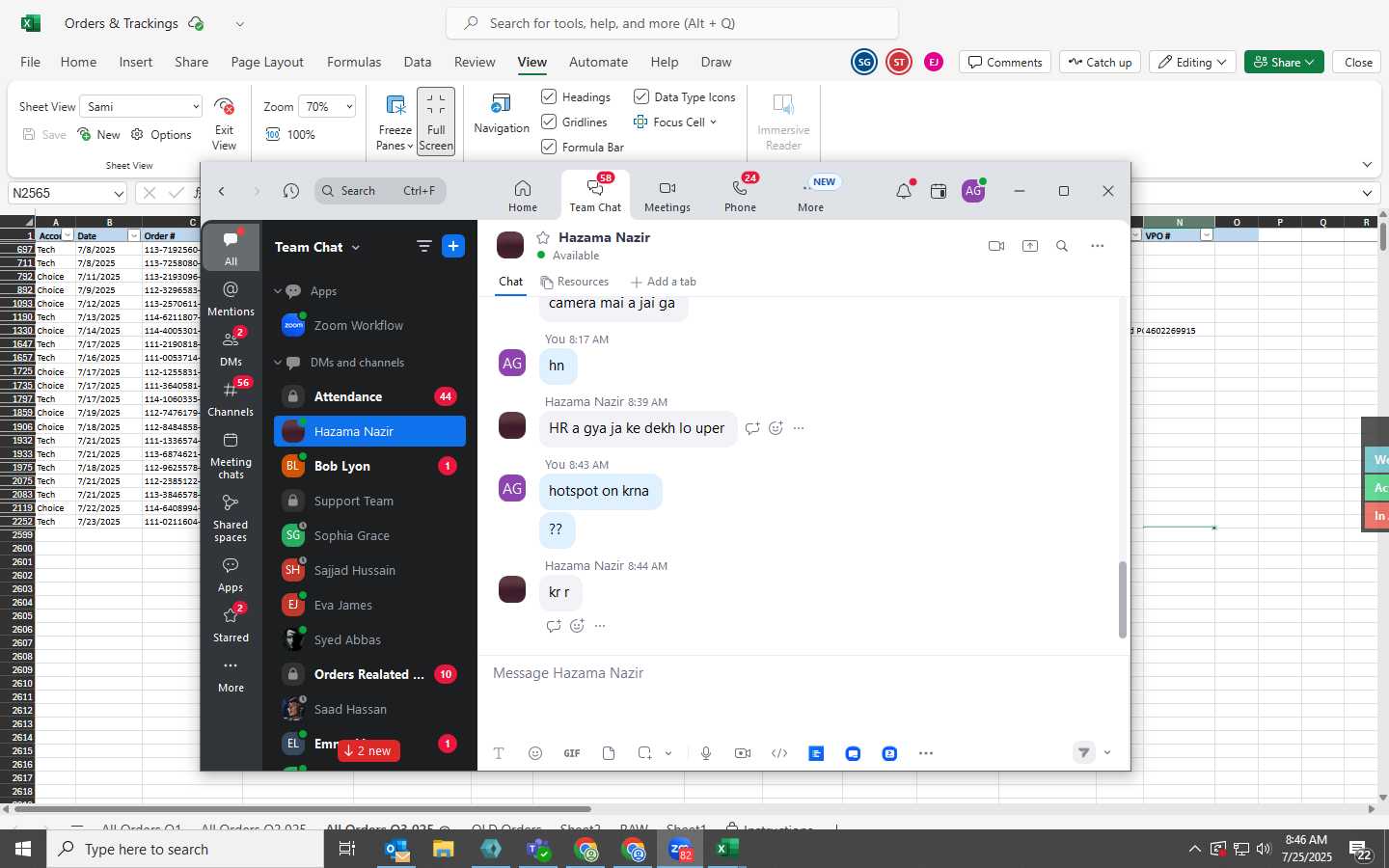The height and width of the screenshot is (868, 1389).
Task: Open text formatting icon in message toolbar
Action: (499, 753)
